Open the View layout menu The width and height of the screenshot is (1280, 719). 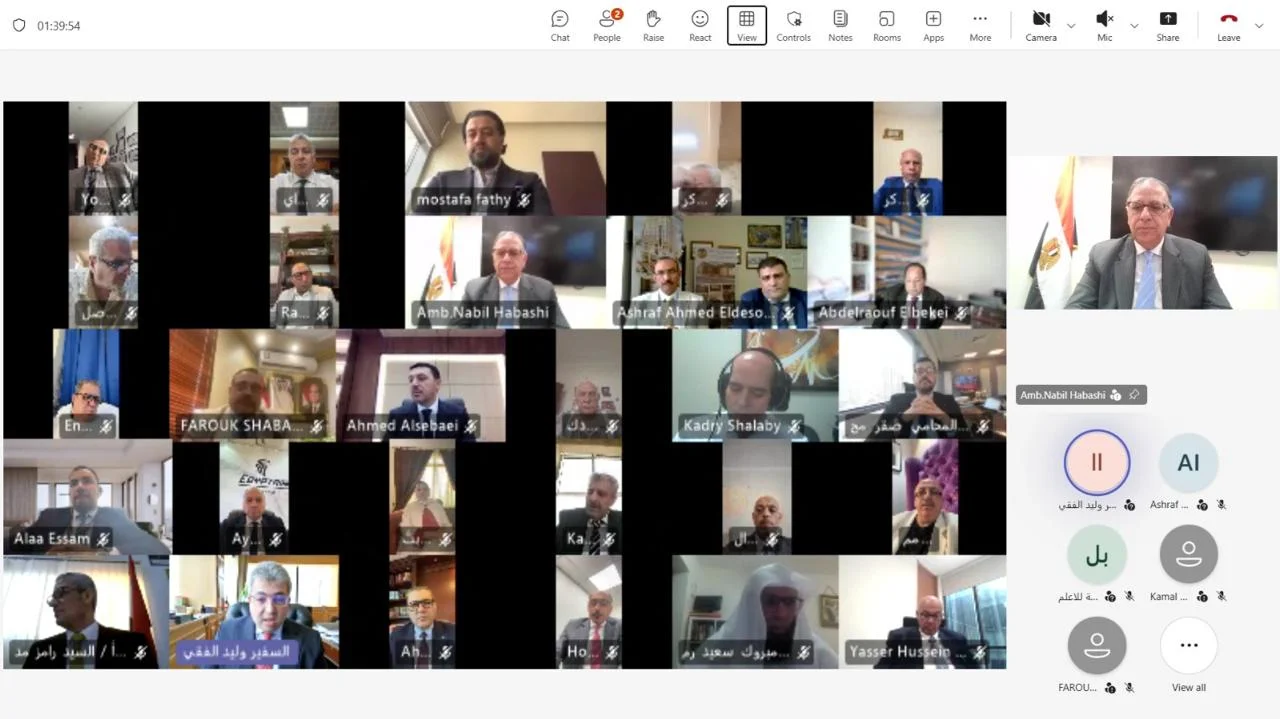tap(747, 25)
